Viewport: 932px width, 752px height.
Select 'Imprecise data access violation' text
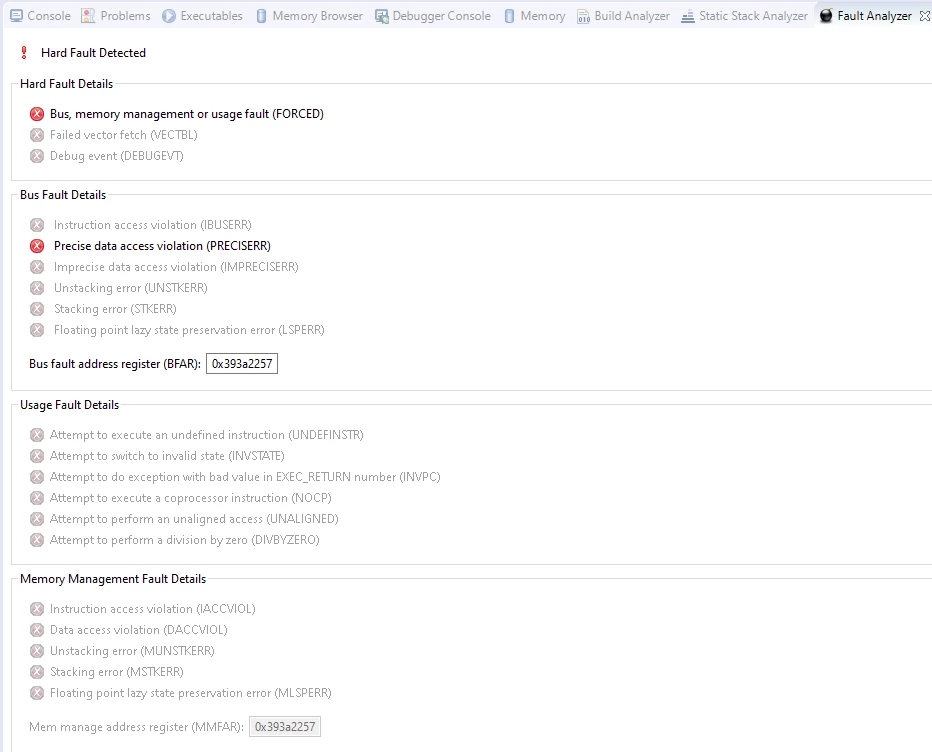pyautogui.click(x=135, y=267)
